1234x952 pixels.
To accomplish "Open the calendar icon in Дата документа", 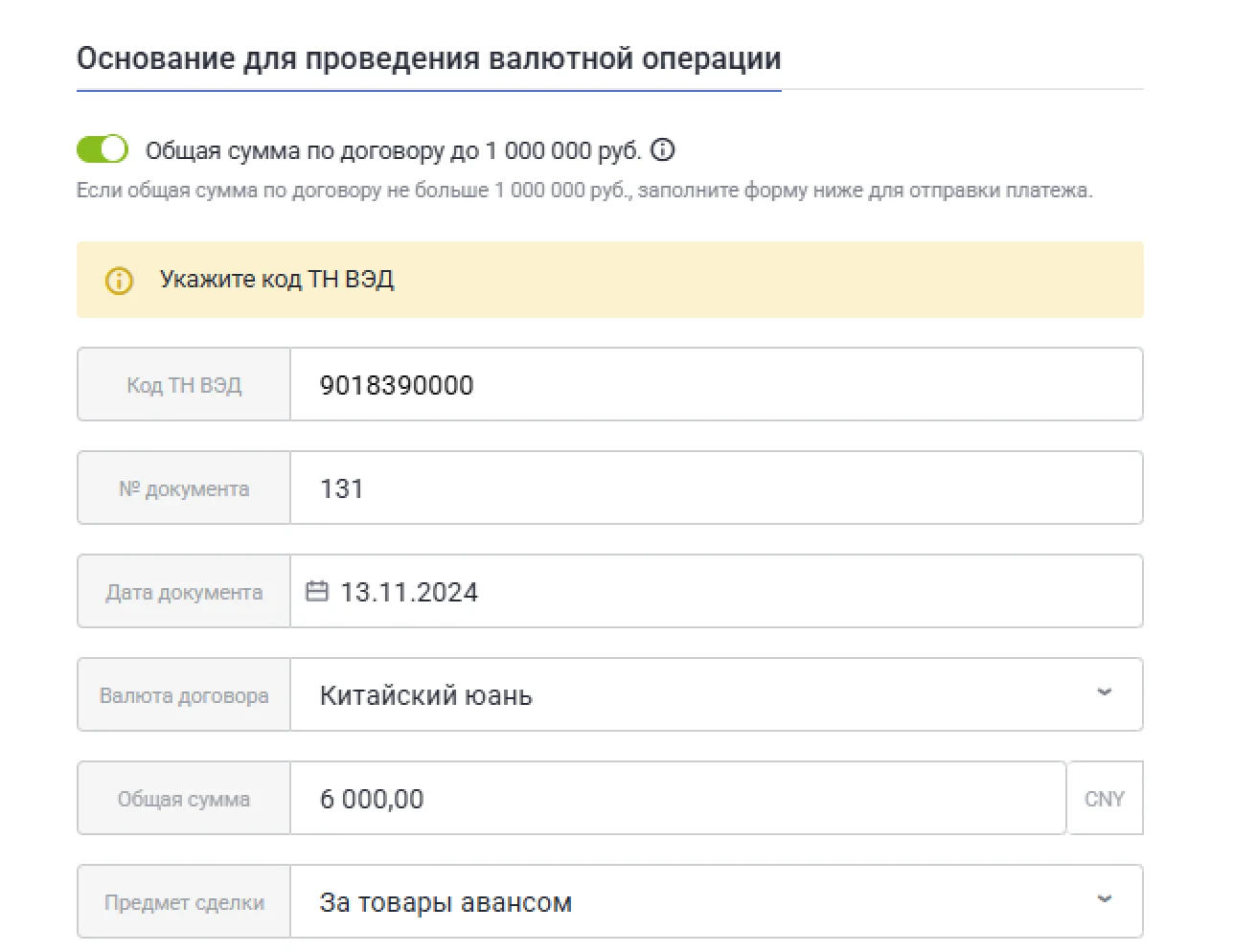I will 316,591.
